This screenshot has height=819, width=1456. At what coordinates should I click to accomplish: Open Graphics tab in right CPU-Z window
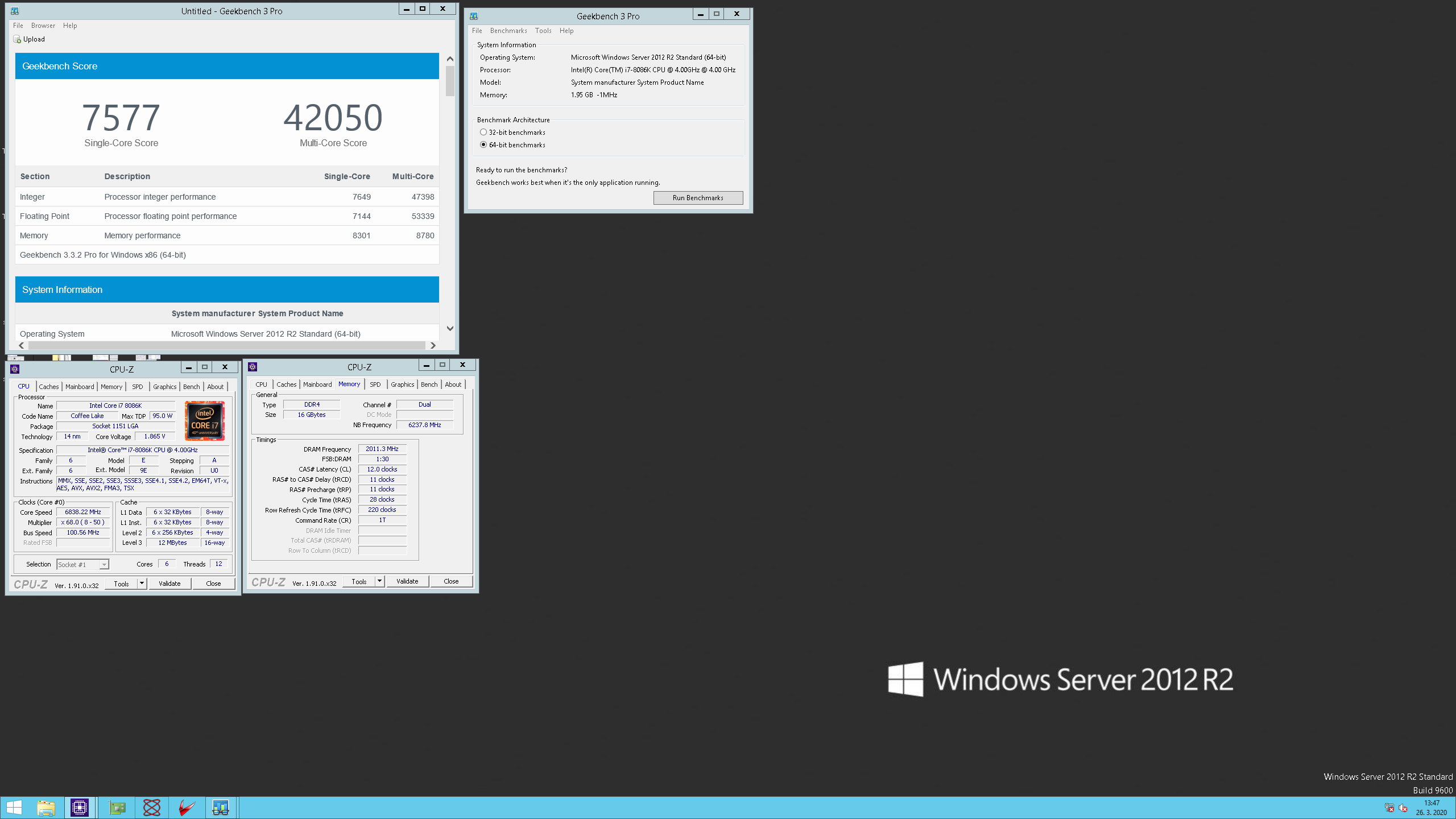click(x=403, y=384)
